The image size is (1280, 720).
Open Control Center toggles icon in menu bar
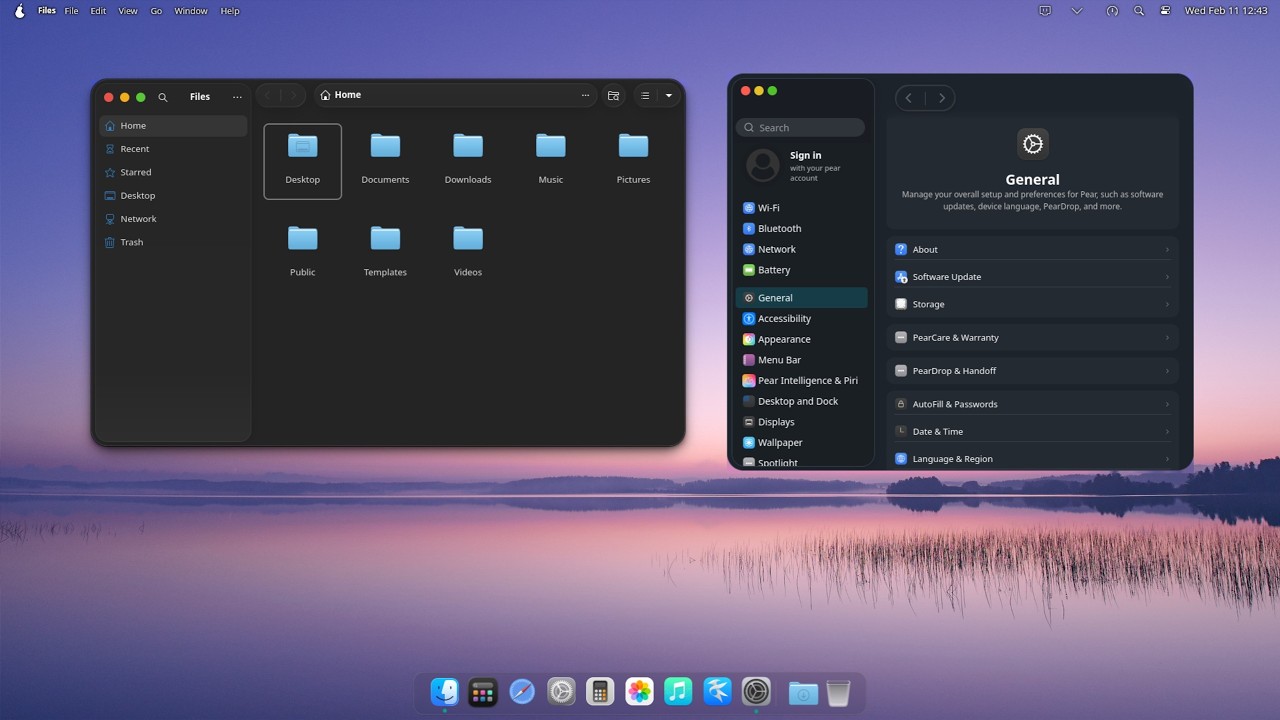[1165, 11]
